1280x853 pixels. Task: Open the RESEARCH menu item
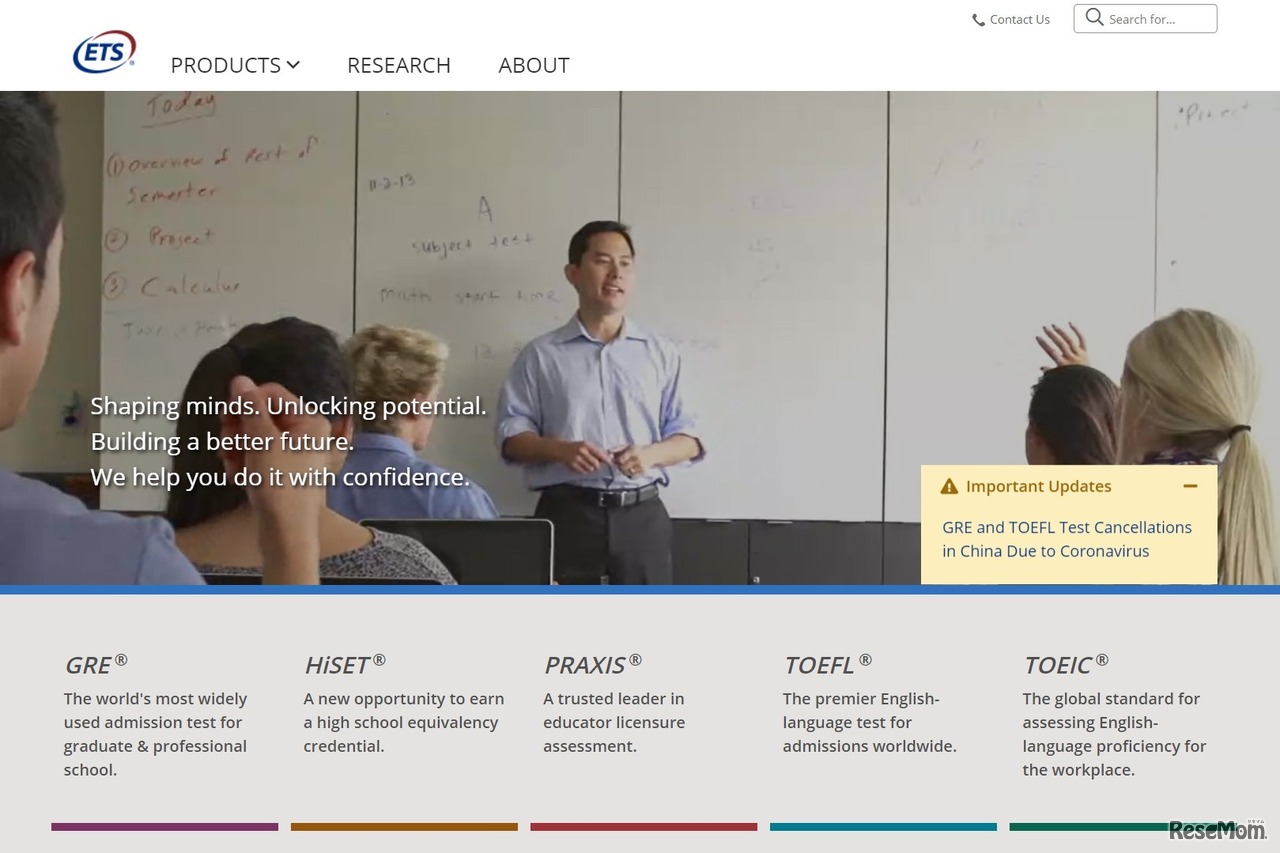coord(398,65)
